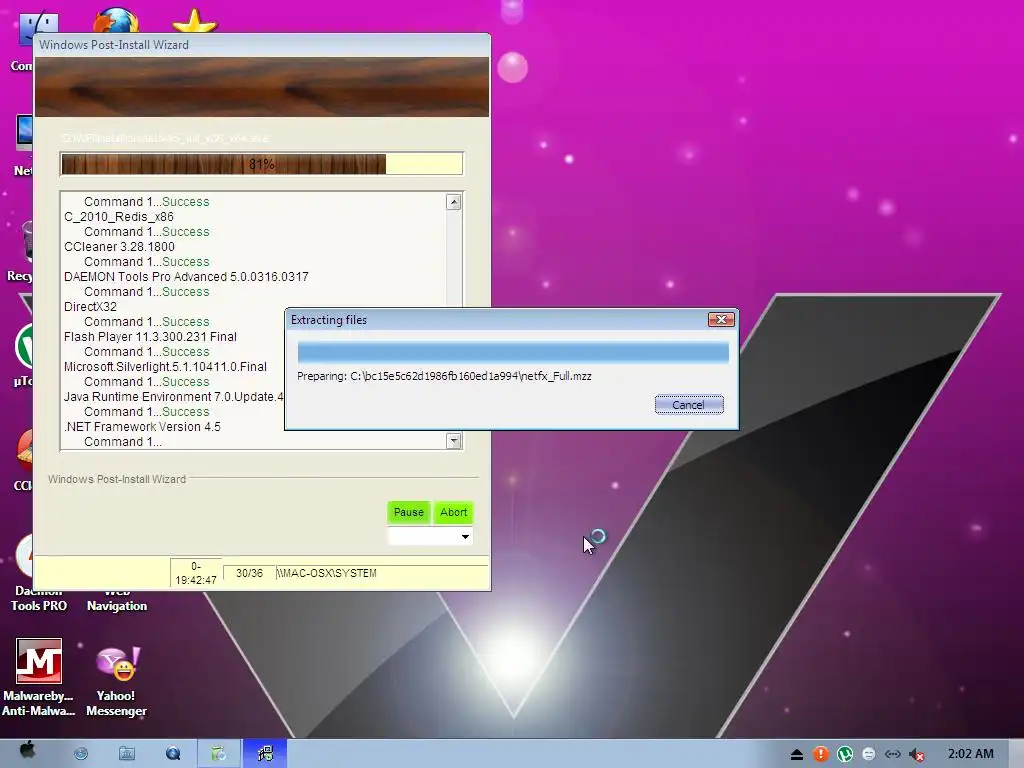Click the orange alert shield tray icon

click(x=820, y=754)
